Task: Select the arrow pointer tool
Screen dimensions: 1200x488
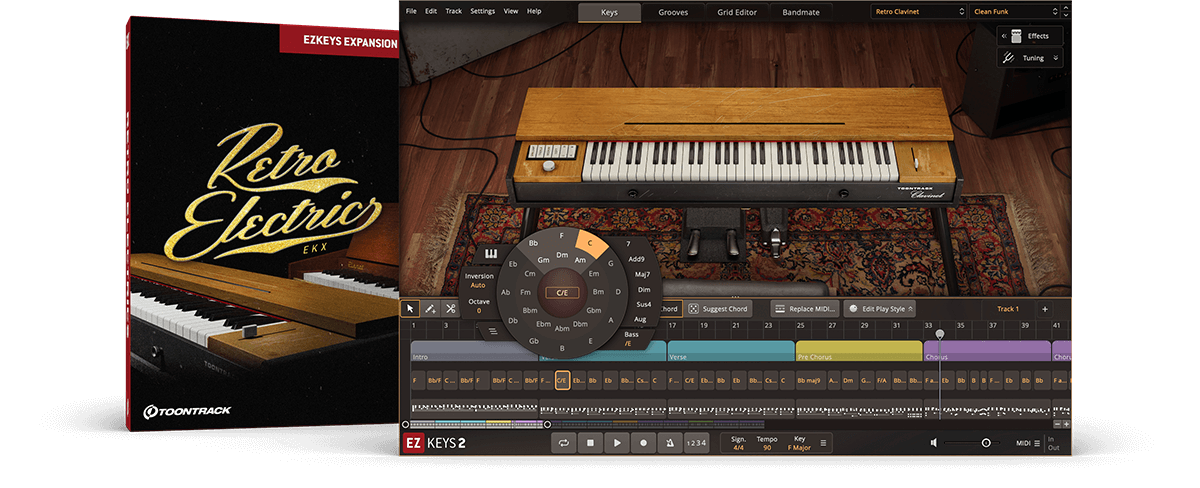Action: 410,309
